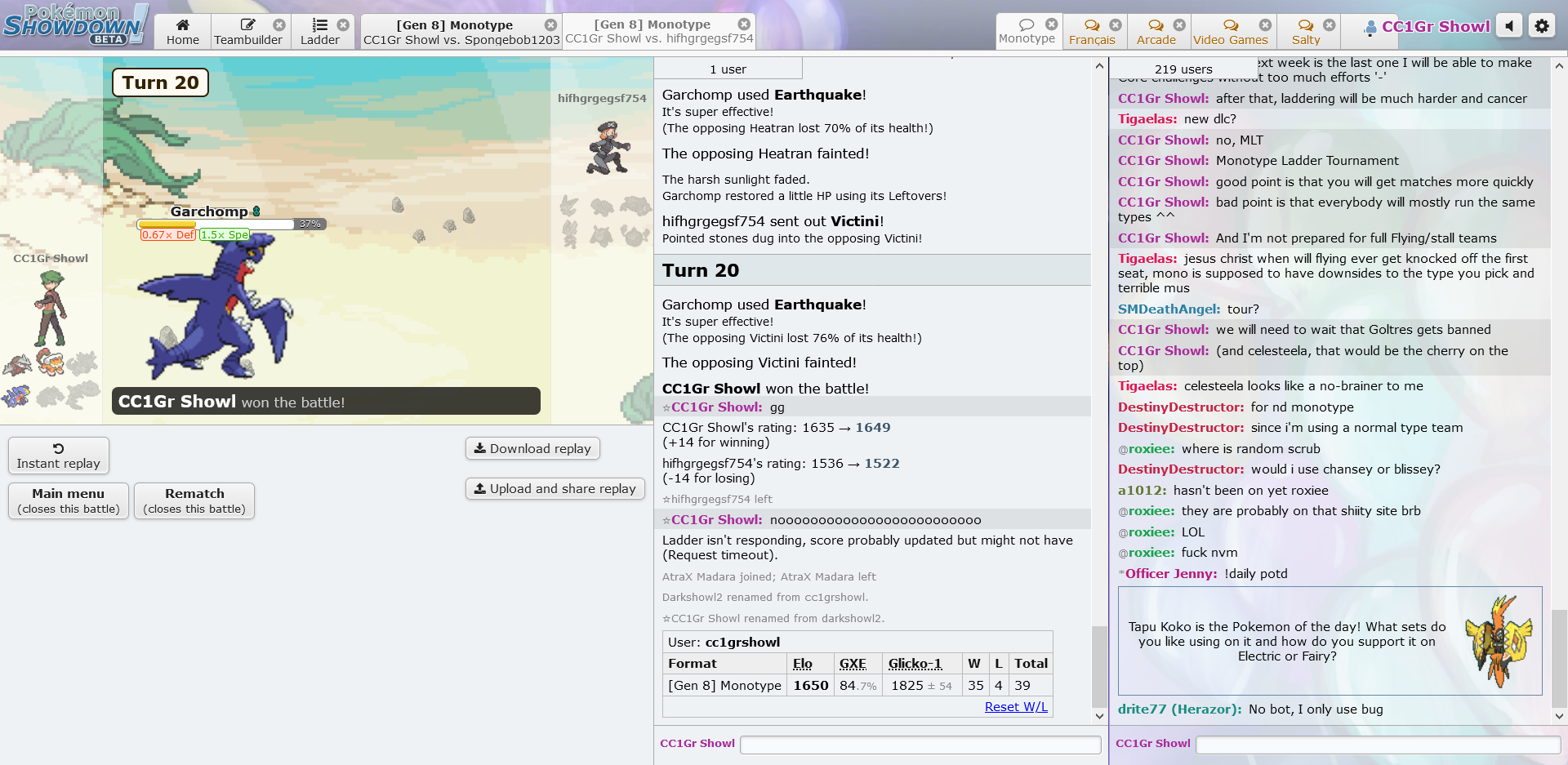
Task: Close the Français chat tab
Action: click(x=1116, y=24)
